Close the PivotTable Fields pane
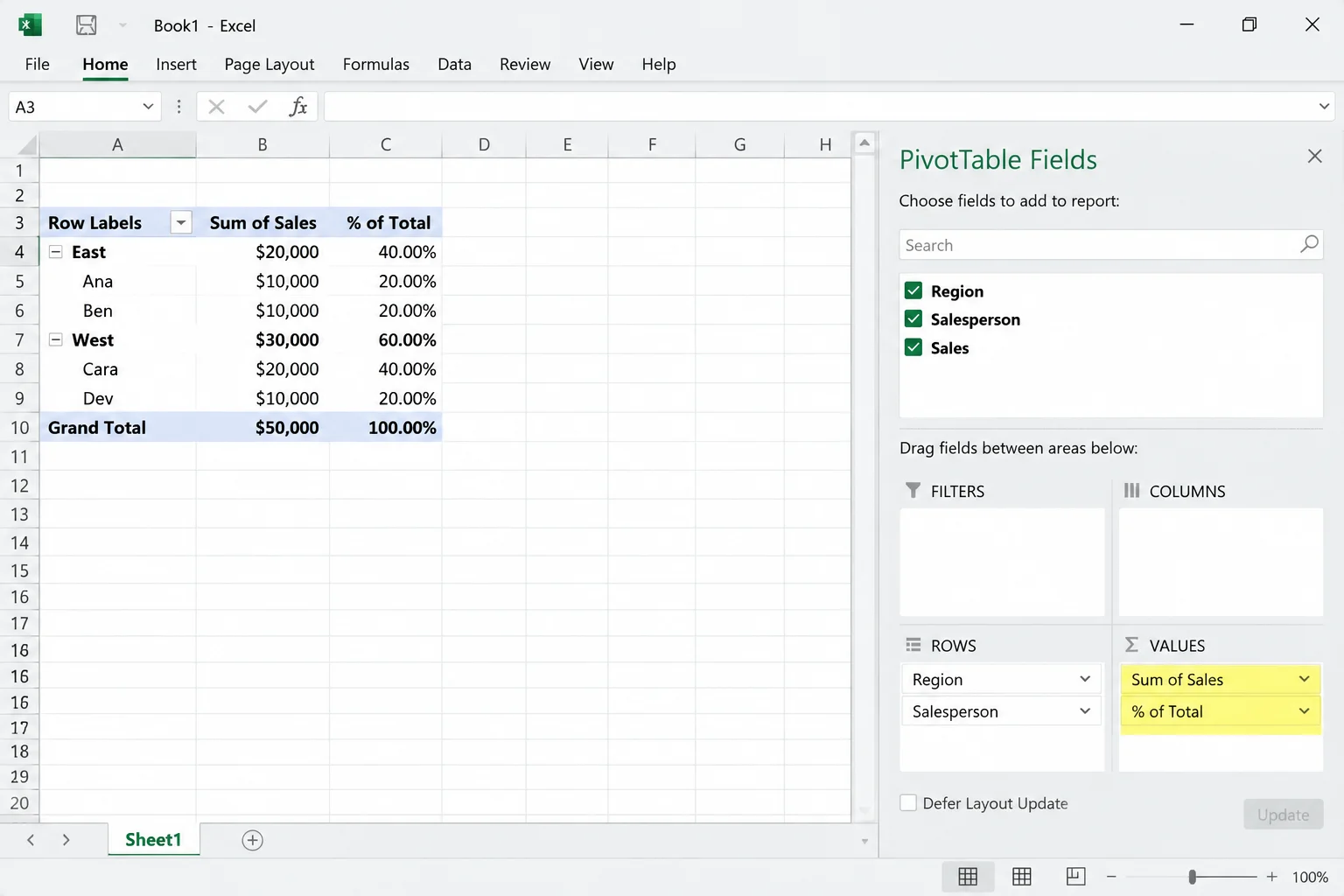The width and height of the screenshot is (1344, 896). (1314, 156)
